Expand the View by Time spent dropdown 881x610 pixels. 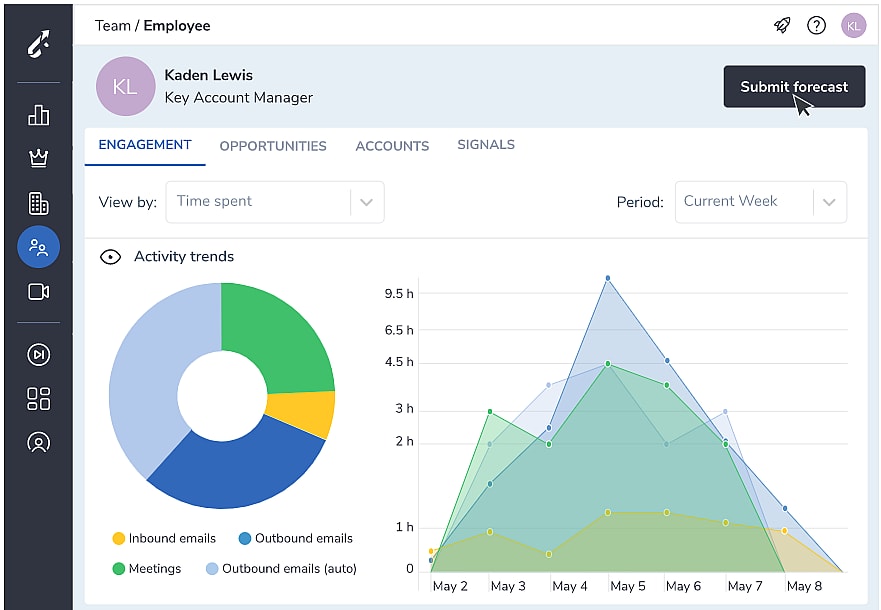click(275, 202)
